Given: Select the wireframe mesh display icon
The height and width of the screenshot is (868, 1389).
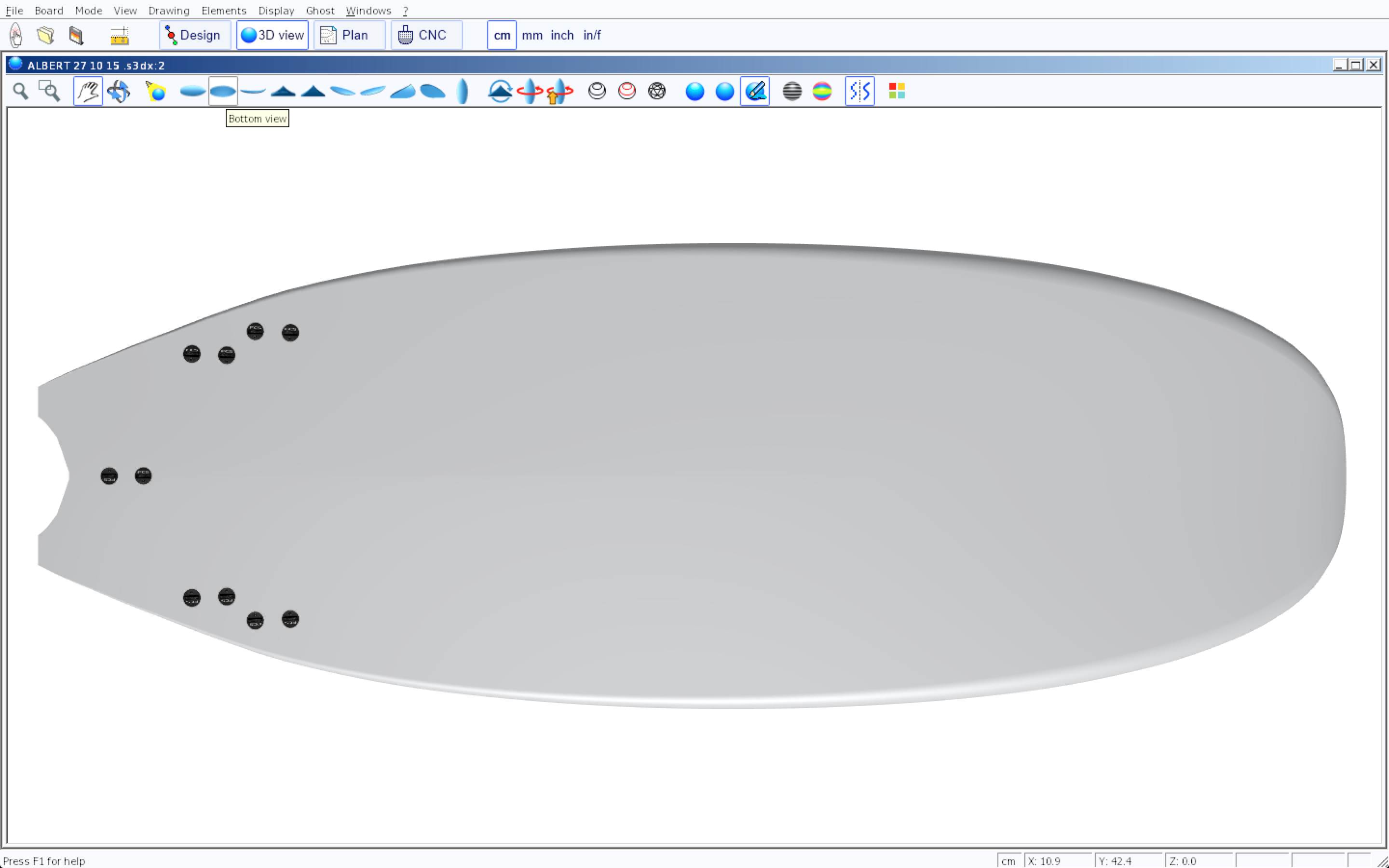Looking at the screenshot, I should pos(656,91).
